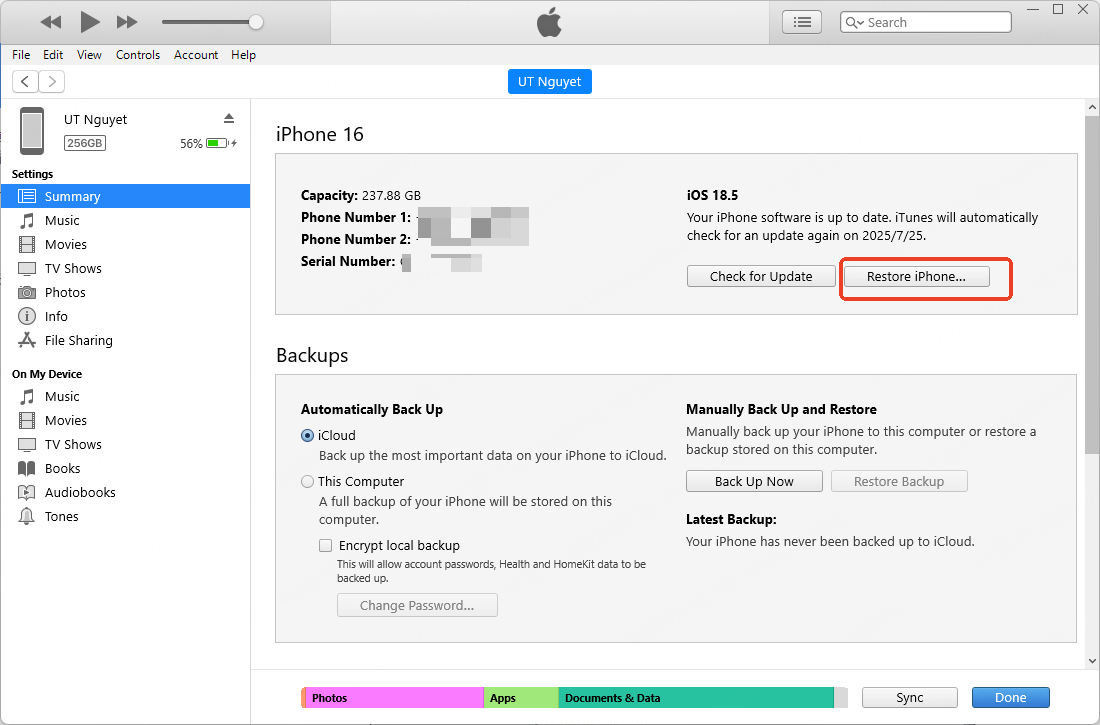
Task: Click the Done button
Action: pos(1011,698)
